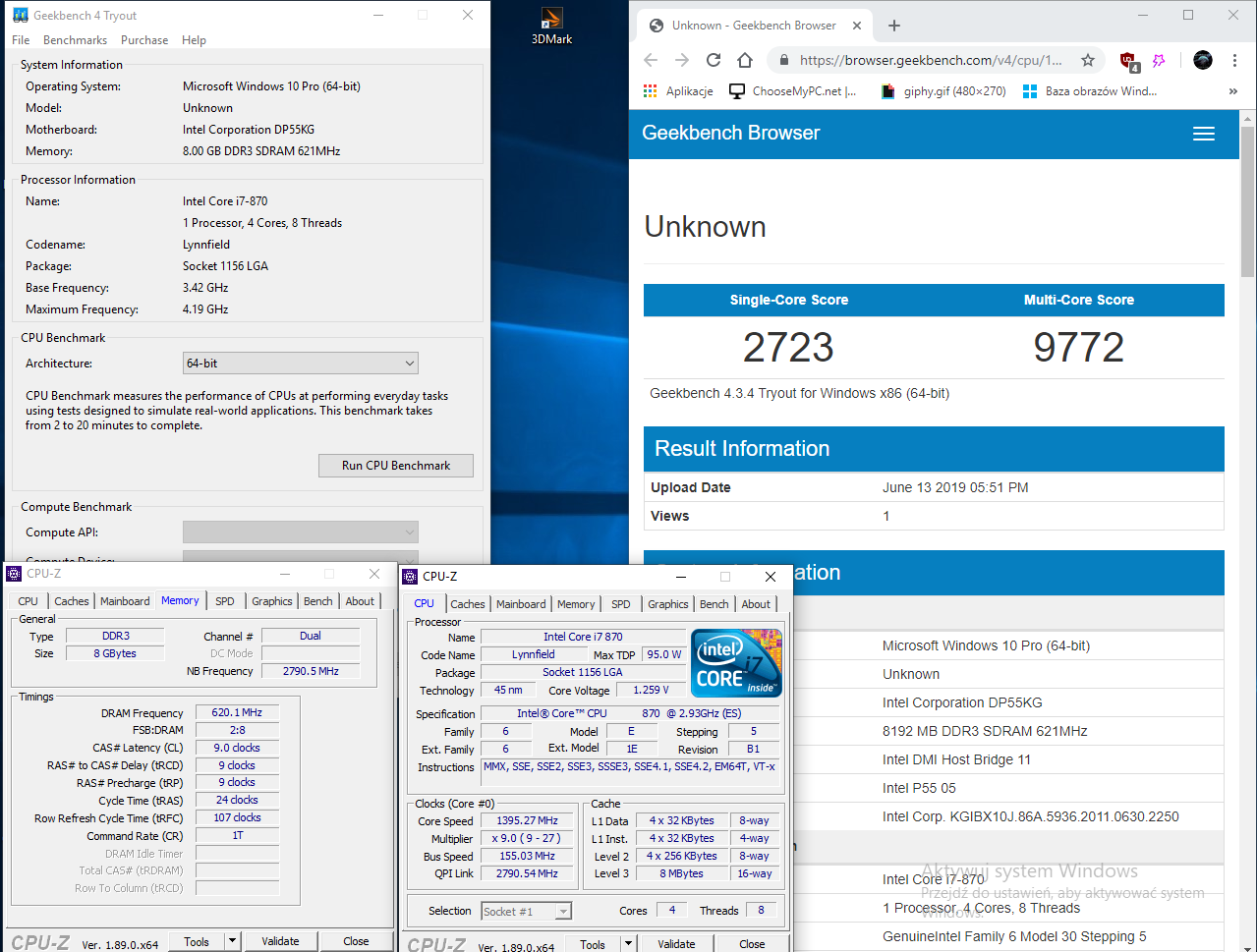This screenshot has height=952, width=1257.
Task: Select CPU tab in memory CPU-Z window
Action: click(x=29, y=601)
